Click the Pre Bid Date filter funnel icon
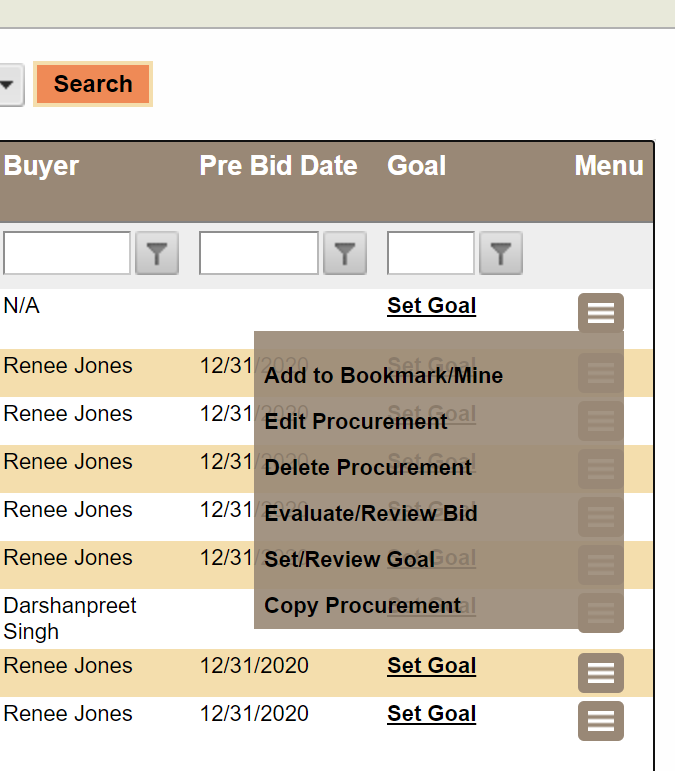This screenshot has width=675, height=771. click(344, 254)
